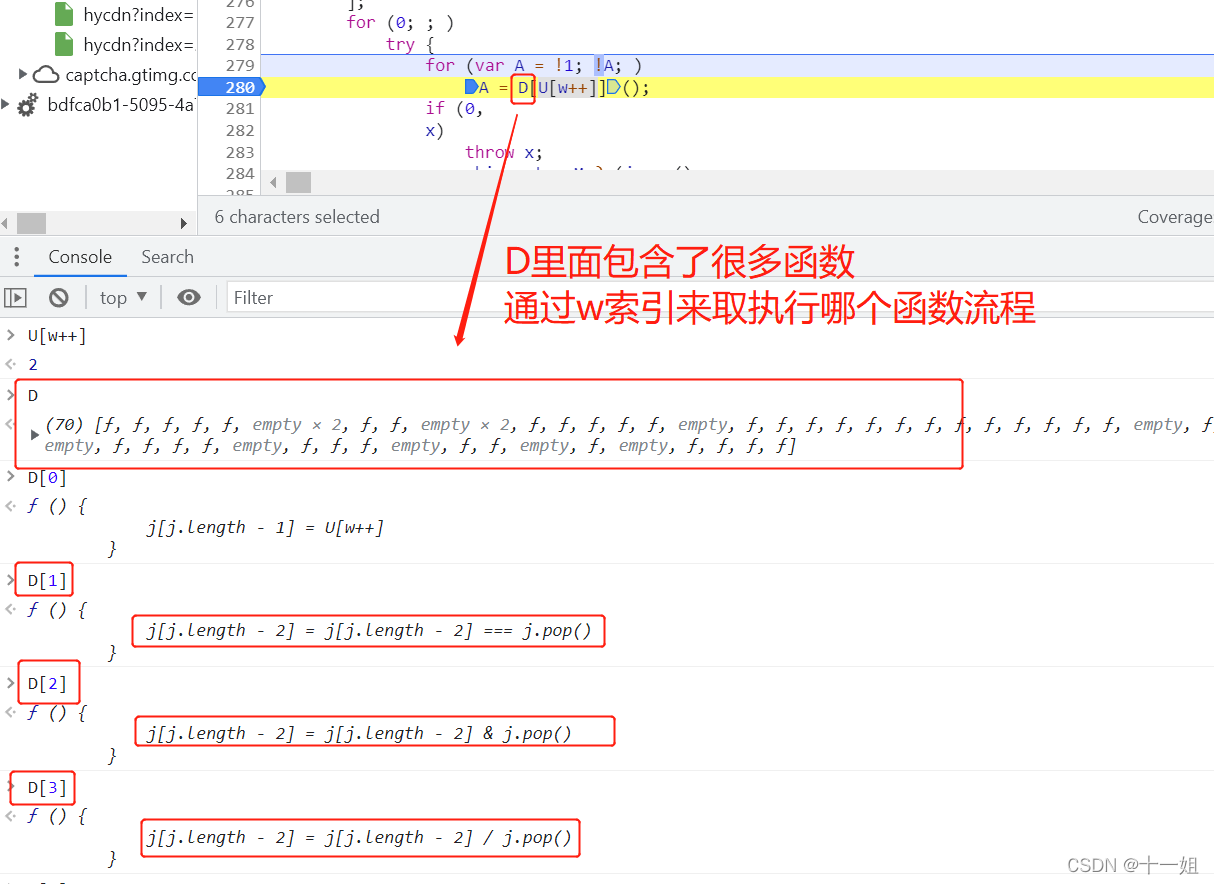This screenshot has width=1214, height=884.
Task: Expand the (70) array D output
Action: 35,435
